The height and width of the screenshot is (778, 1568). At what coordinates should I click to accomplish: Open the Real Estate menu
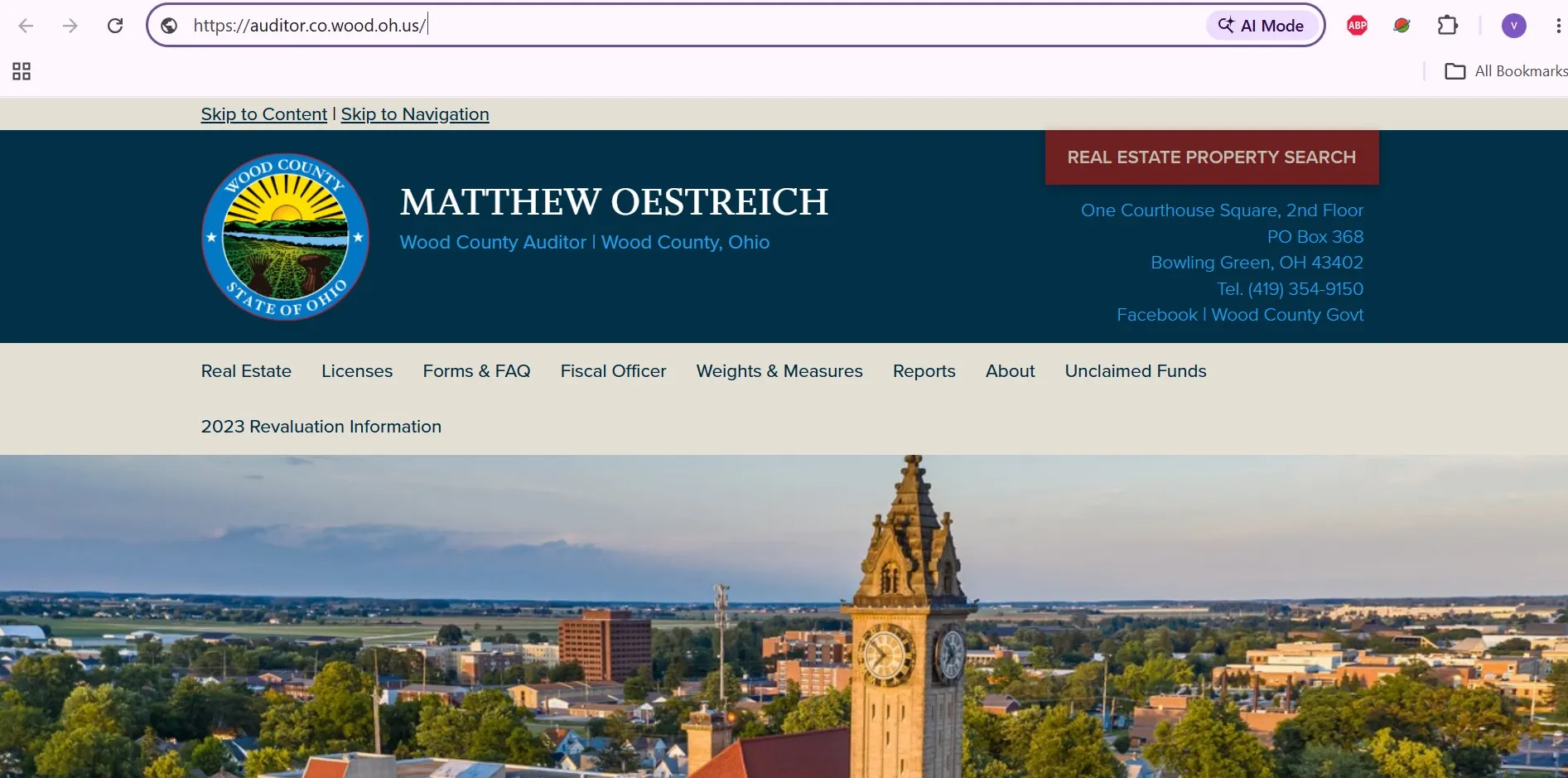click(x=246, y=371)
